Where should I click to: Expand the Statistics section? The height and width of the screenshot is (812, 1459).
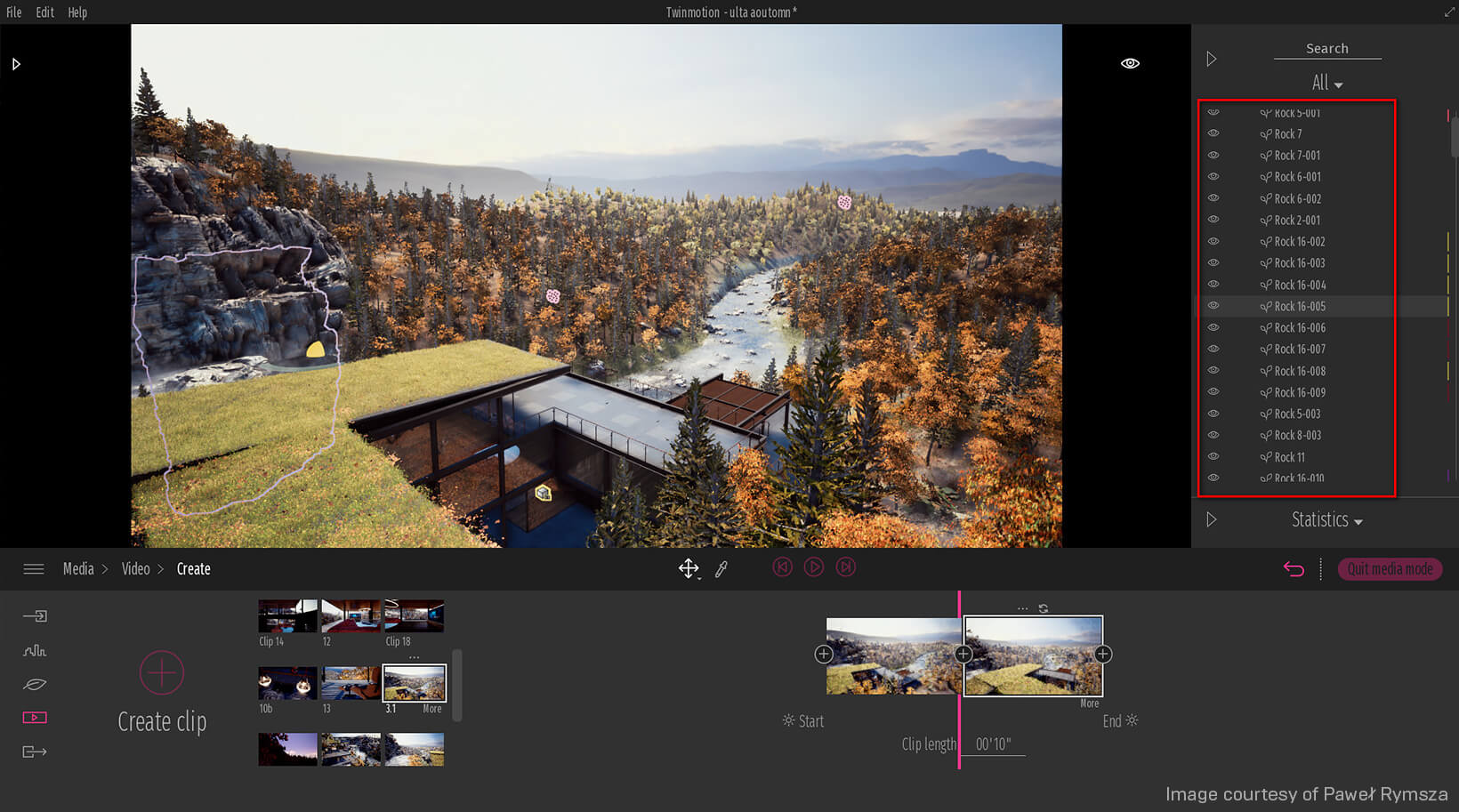[x=1326, y=520]
